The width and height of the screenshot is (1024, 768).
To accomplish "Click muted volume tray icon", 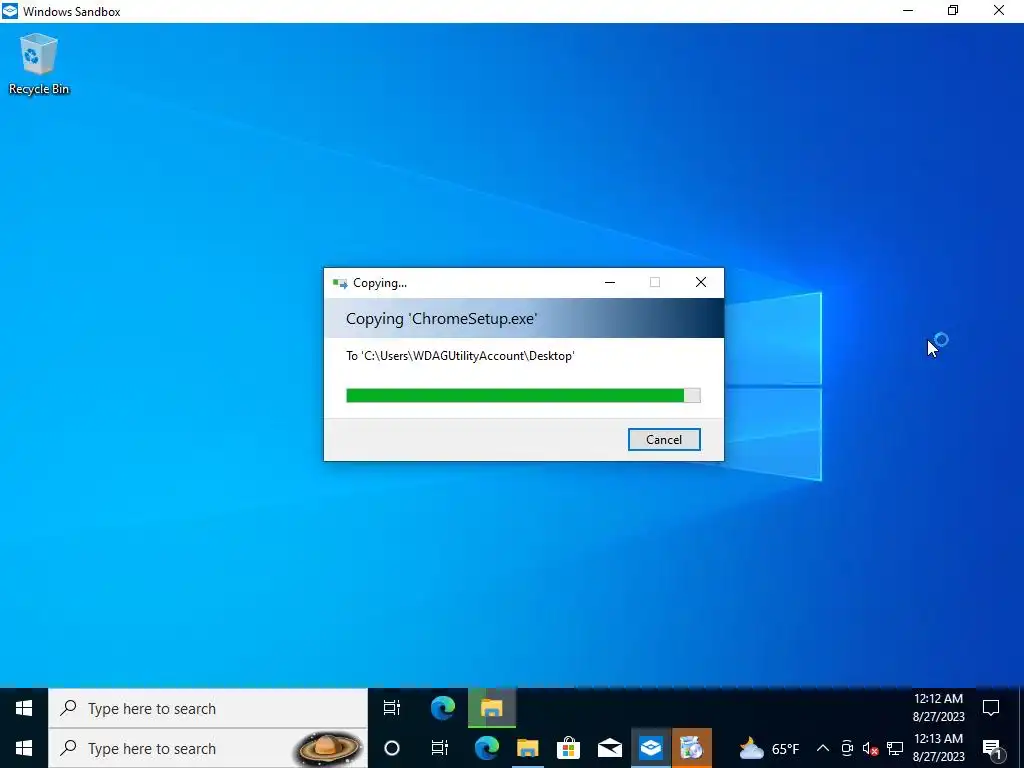I will 871,748.
